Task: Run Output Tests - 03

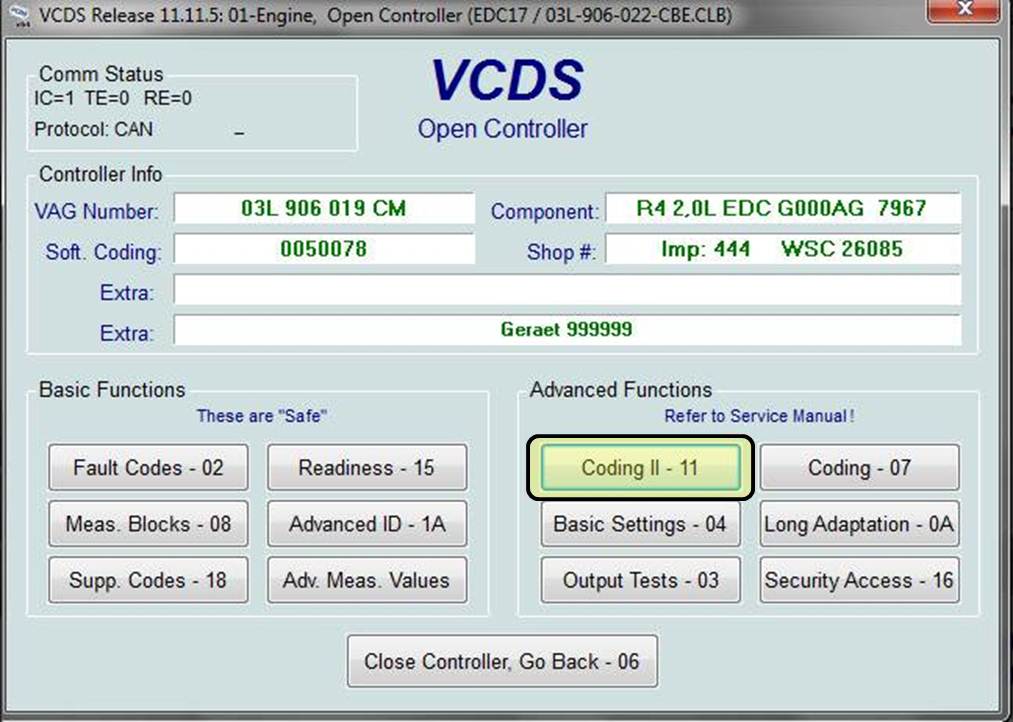Action: click(x=640, y=580)
